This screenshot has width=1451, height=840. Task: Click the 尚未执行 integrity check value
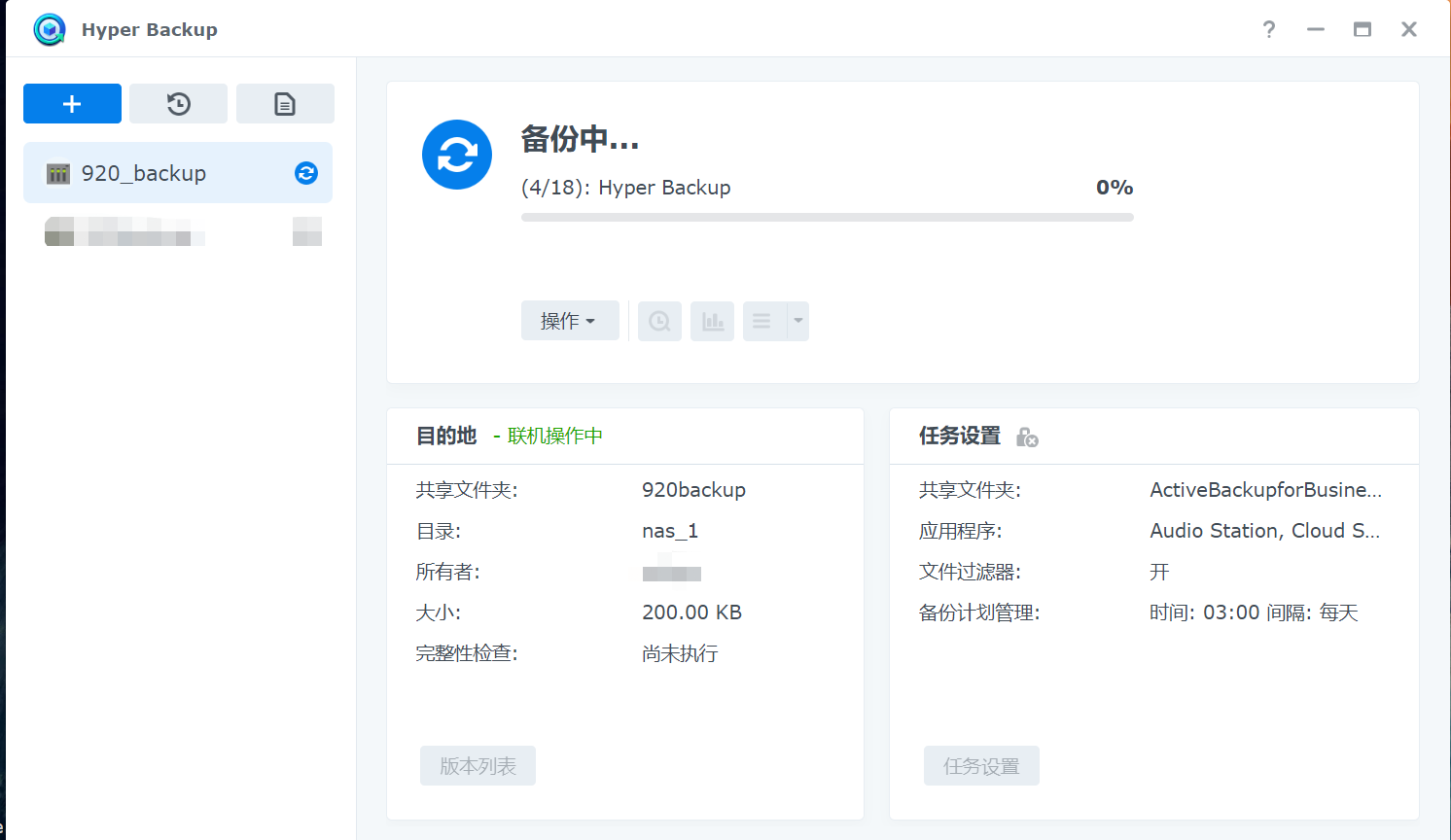(680, 653)
